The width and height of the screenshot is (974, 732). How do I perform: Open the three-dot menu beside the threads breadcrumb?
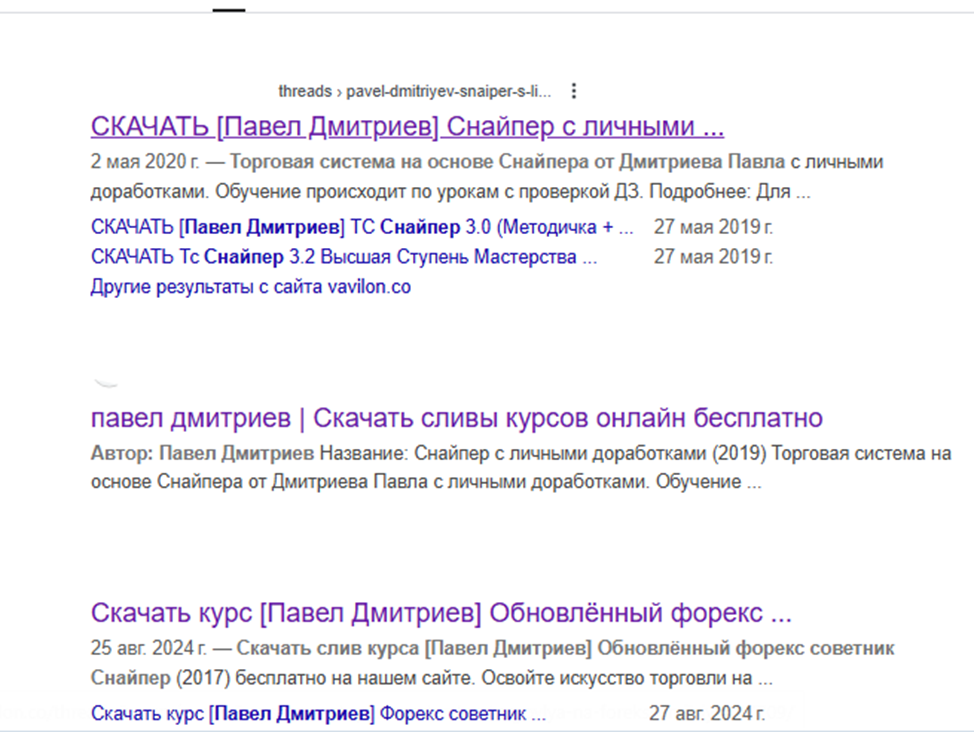[x=573, y=91]
